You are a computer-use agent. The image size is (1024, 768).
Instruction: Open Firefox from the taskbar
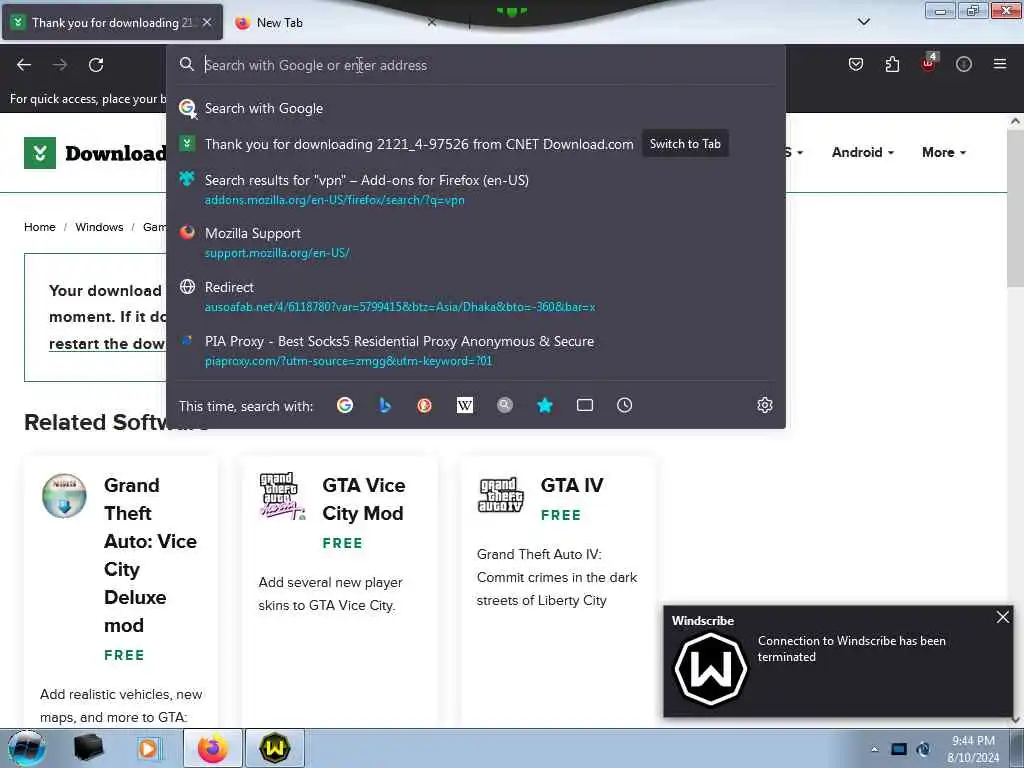[x=212, y=748]
